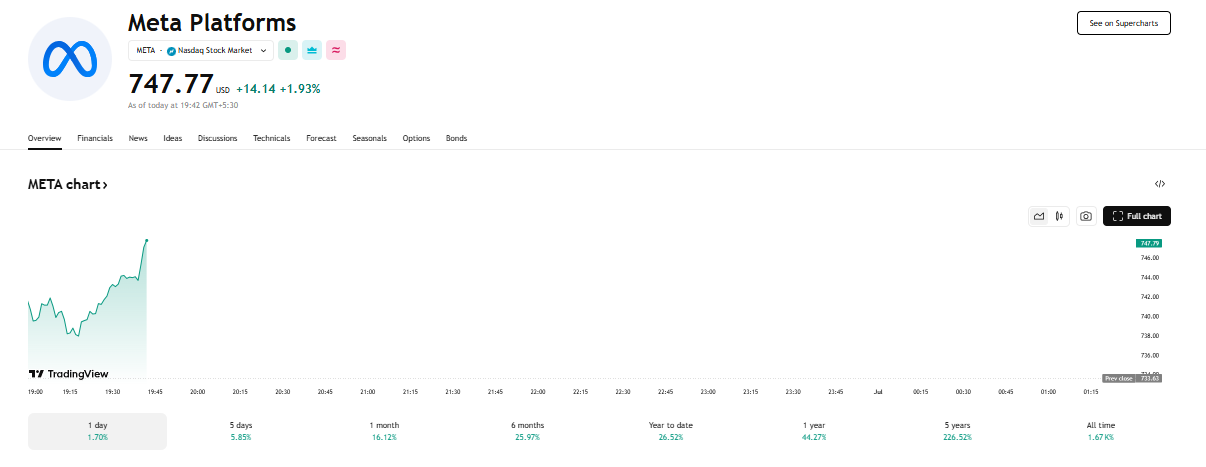This screenshot has height=467, width=1206.
Task: Select the 5 days range
Action: point(241,431)
